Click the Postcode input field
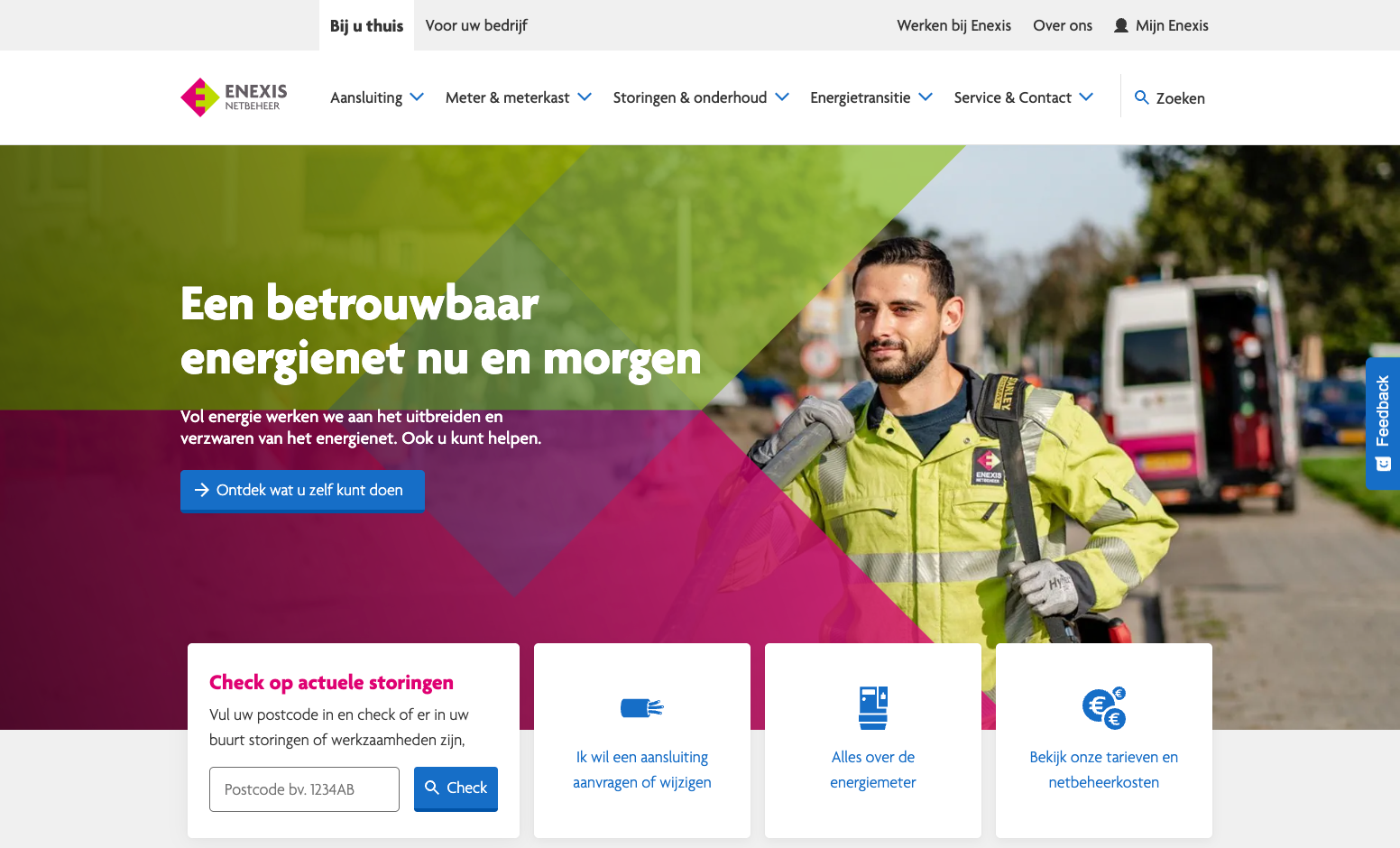This screenshot has height=848, width=1400. point(304,789)
